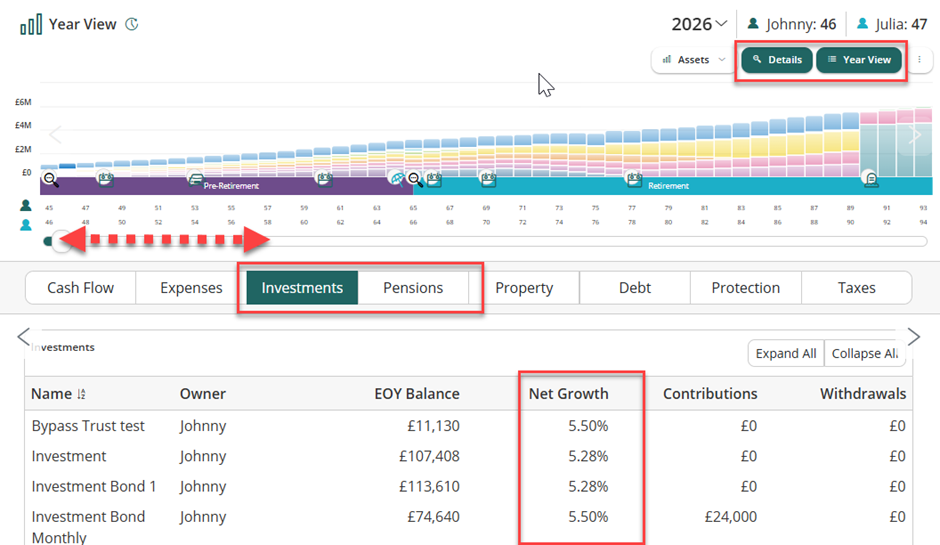The height and width of the screenshot is (545, 940).
Task: Toggle the Year View button
Action: [x=859, y=60]
